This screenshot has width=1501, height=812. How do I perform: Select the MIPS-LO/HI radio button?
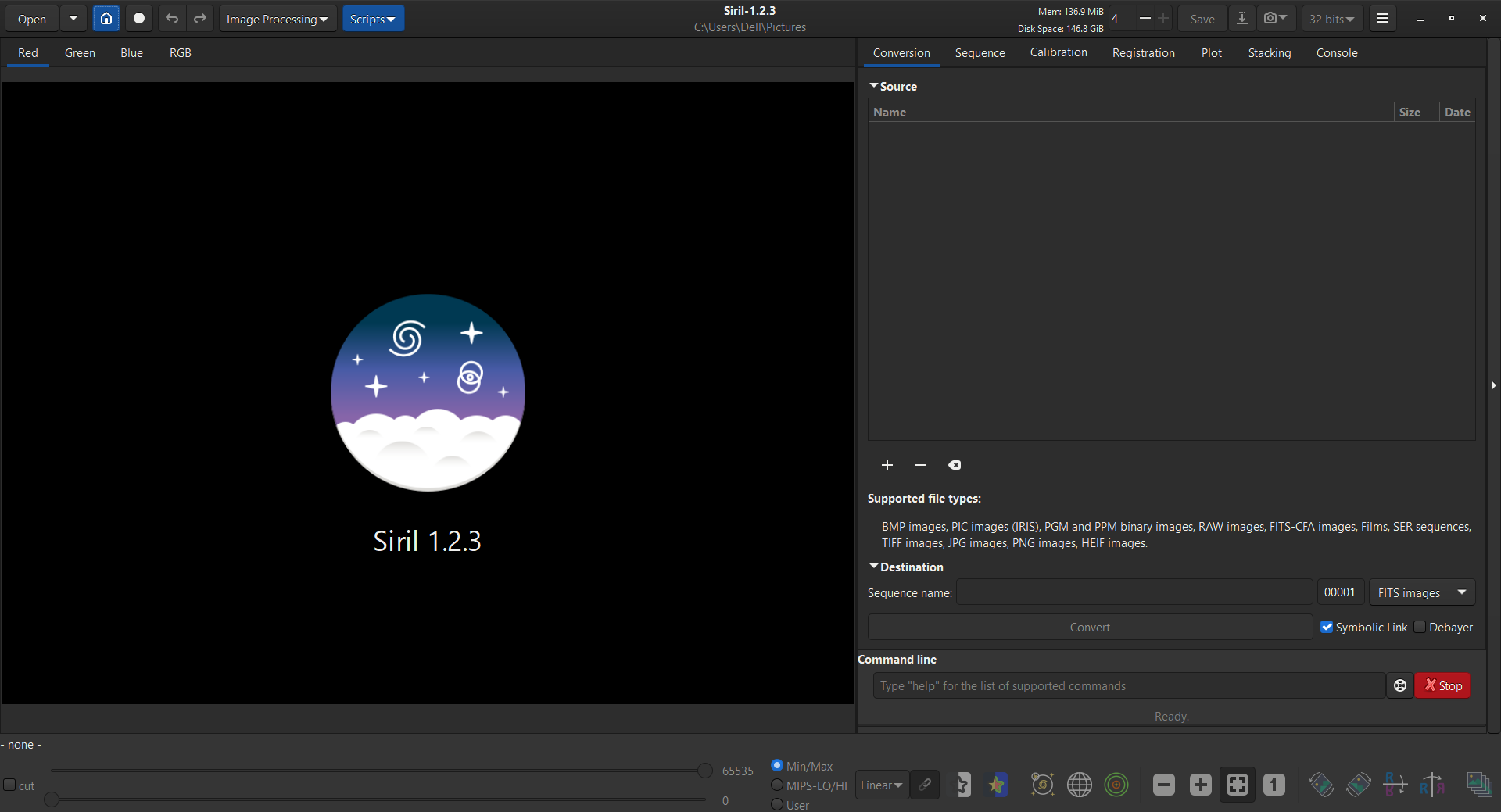tap(777, 785)
